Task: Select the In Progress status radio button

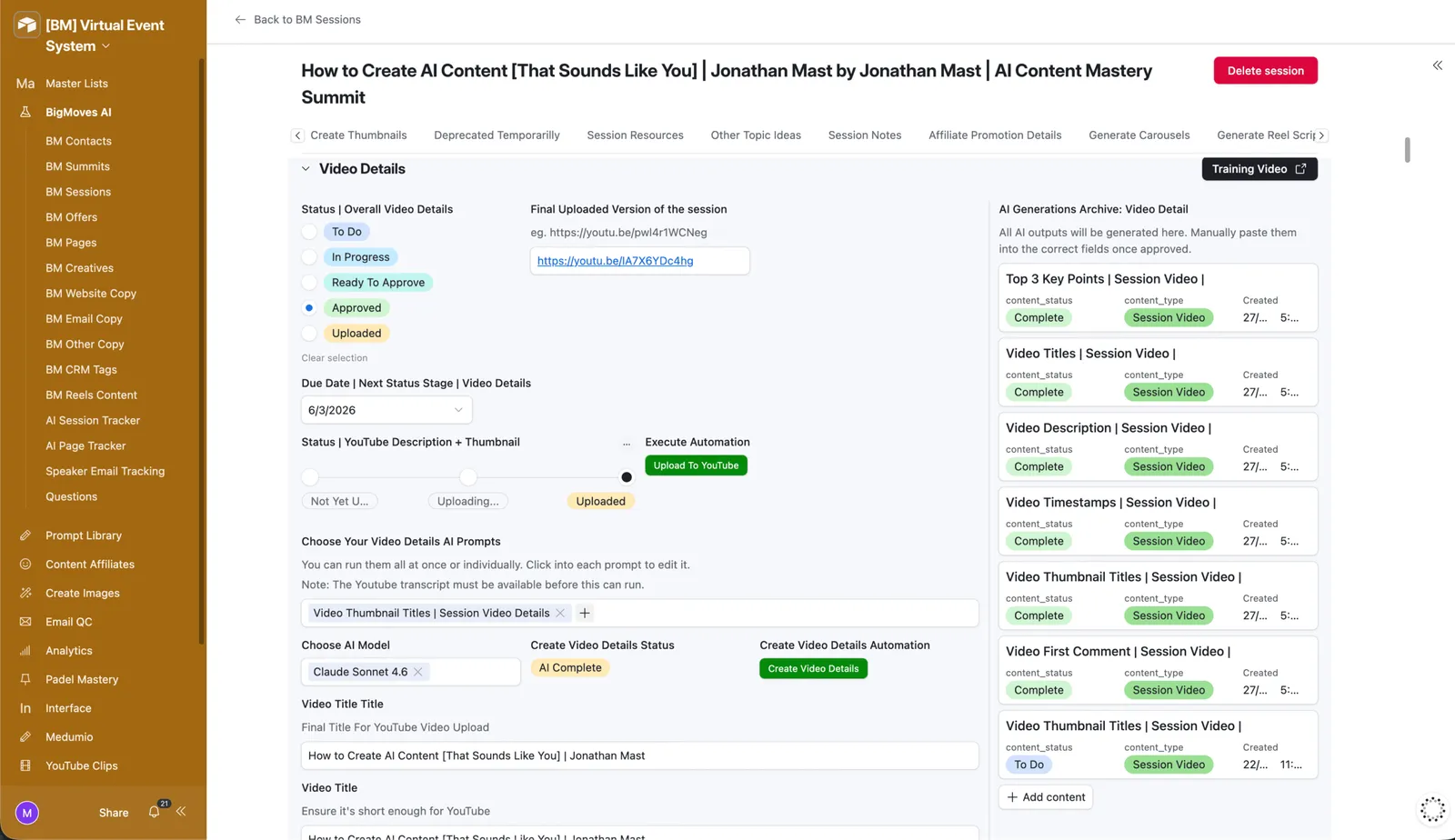Action: [309, 257]
